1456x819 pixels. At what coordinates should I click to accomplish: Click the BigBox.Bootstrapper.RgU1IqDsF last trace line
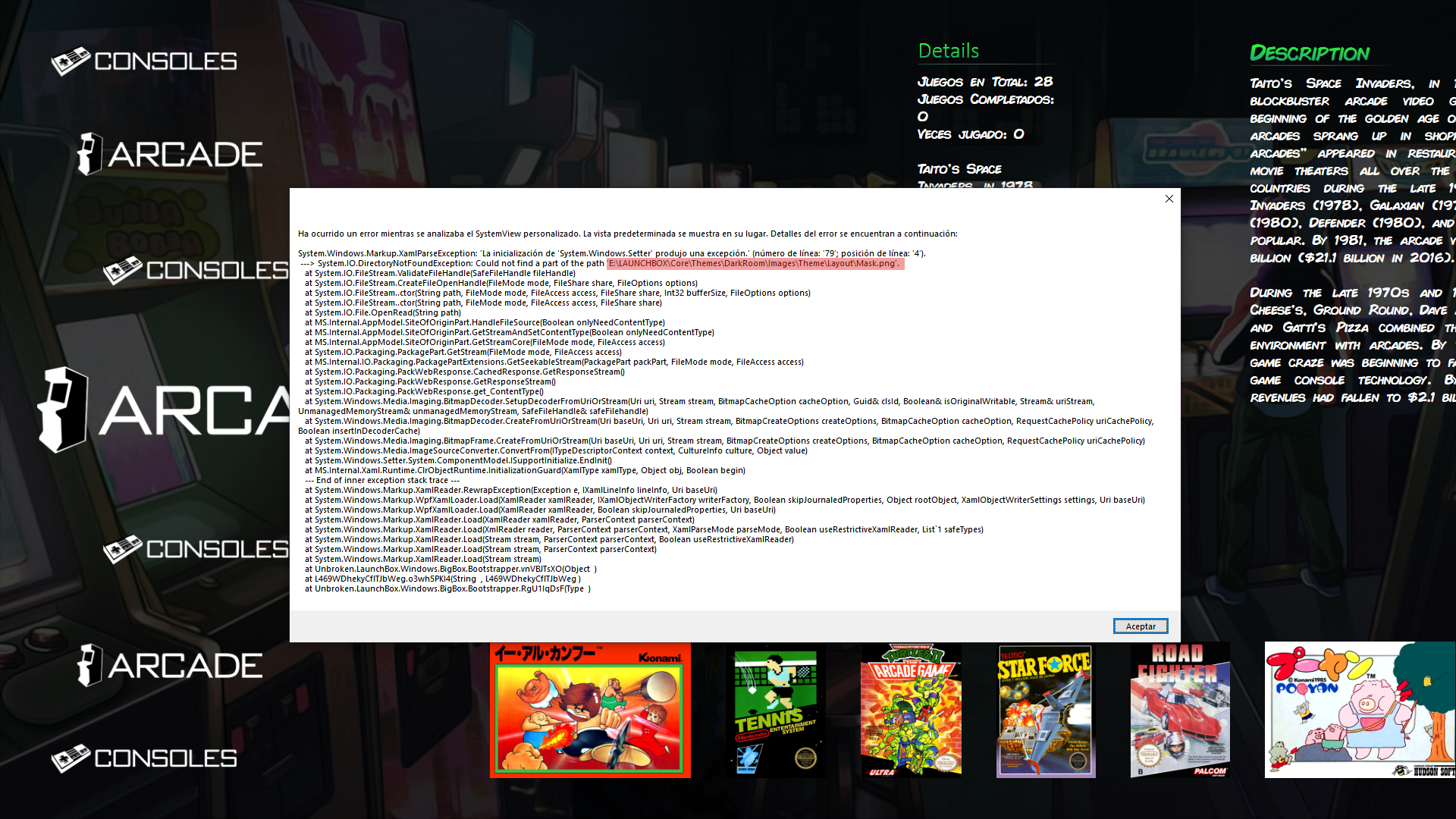(448, 588)
